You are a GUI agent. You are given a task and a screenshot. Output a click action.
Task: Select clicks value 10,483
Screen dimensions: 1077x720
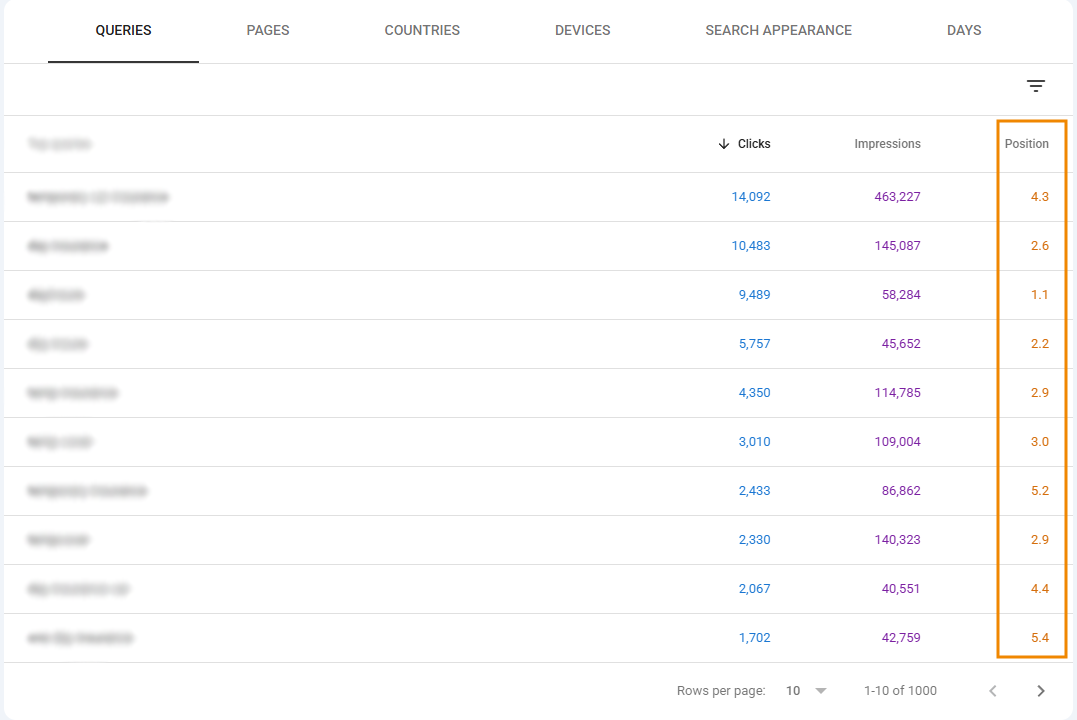[751, 245]
